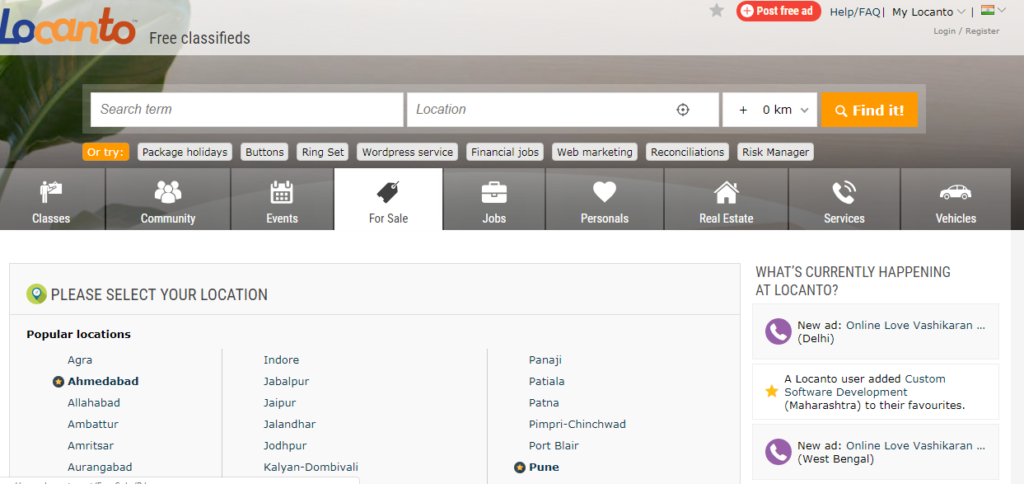The height and width of the screenshot is (484, 1024).
Task: Click the Locanto logo
Action: pos(67,27)
